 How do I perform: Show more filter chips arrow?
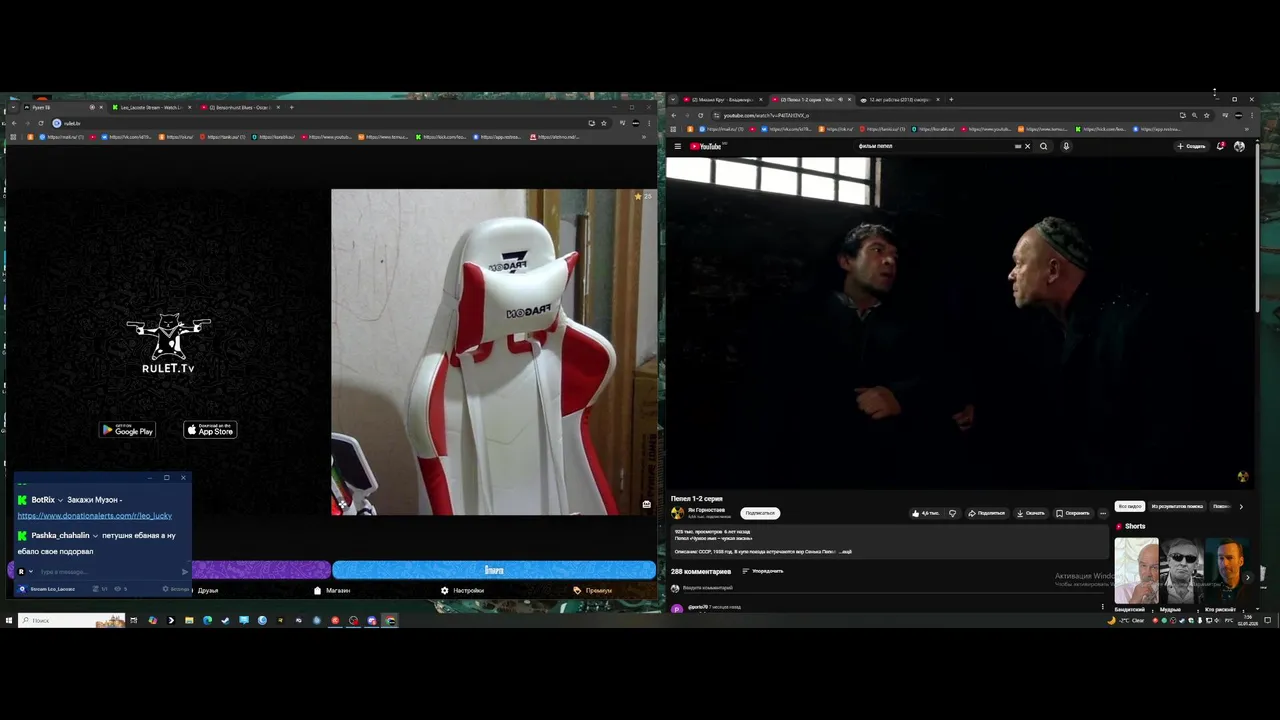[1241, 506]
